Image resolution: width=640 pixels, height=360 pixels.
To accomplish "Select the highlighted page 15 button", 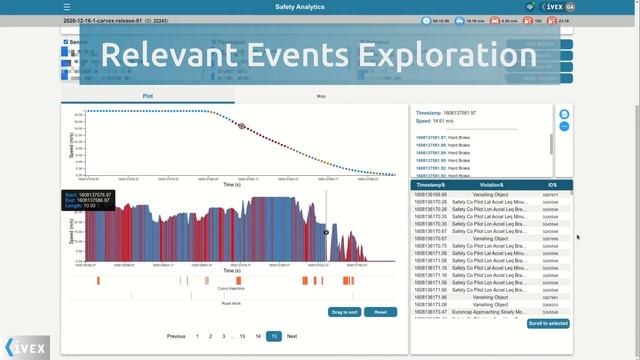I will coord(274,336).
